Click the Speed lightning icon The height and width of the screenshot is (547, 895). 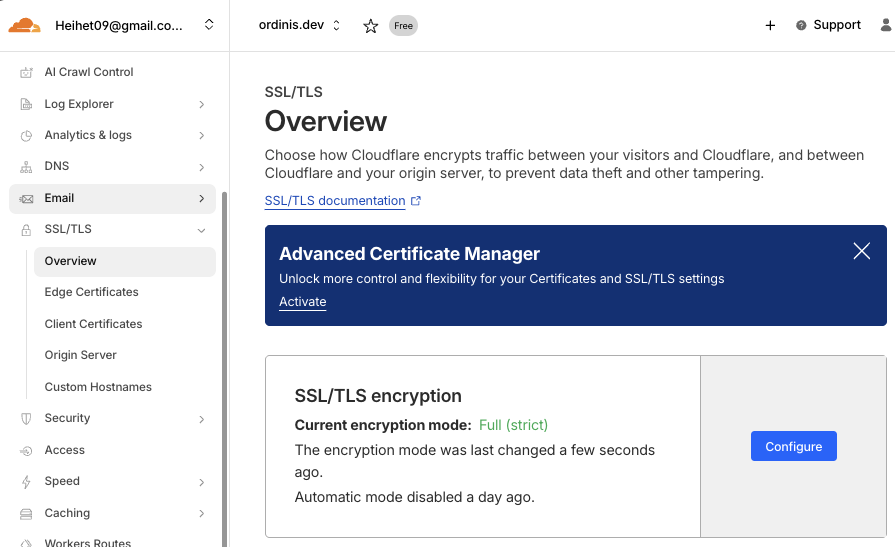tap(26, 482)
